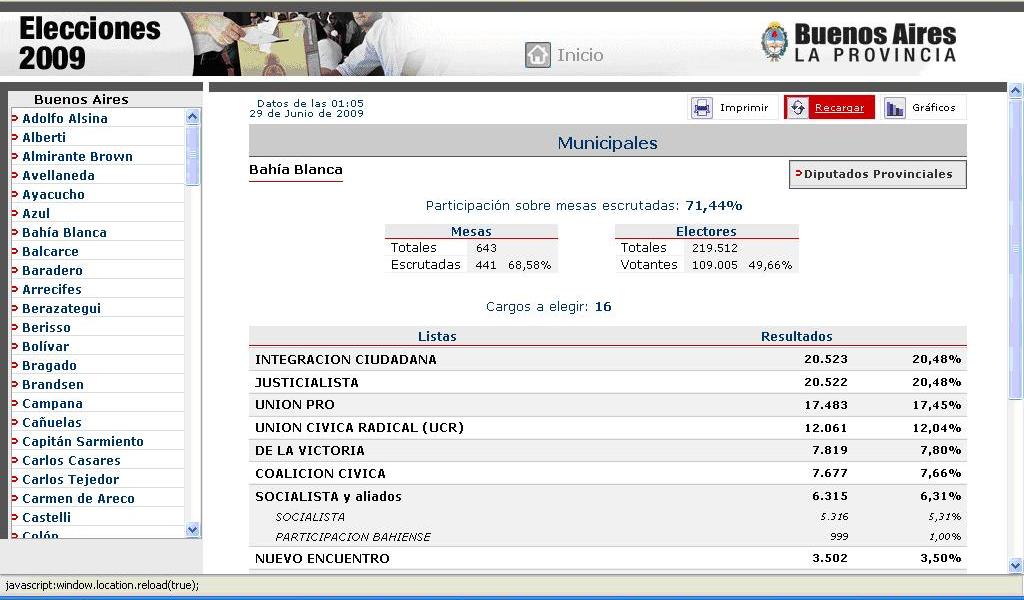
Task: Click the reload icon beside Recargar
Action: [797, 108]
